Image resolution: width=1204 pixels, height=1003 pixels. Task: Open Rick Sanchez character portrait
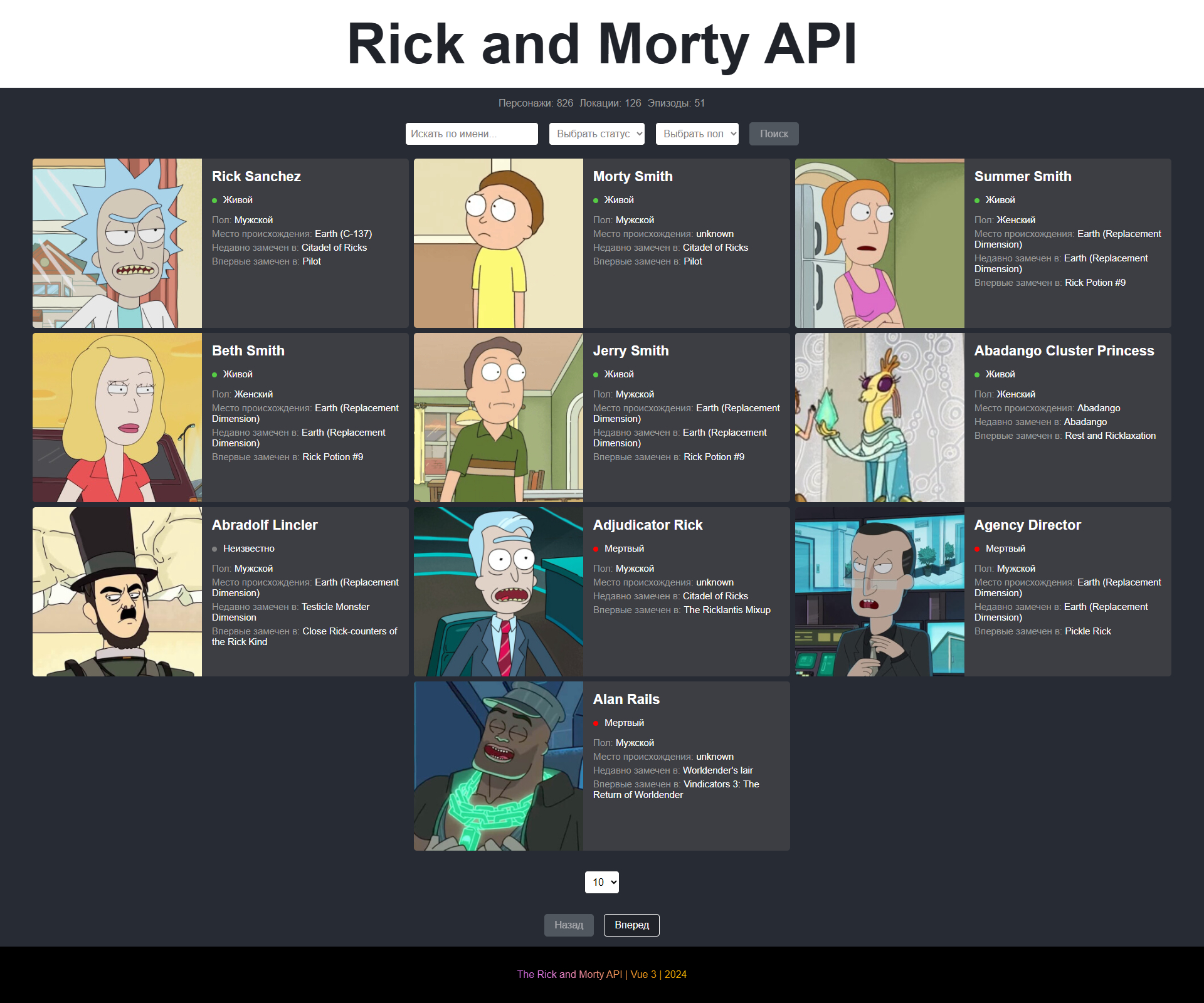point(117,243)
